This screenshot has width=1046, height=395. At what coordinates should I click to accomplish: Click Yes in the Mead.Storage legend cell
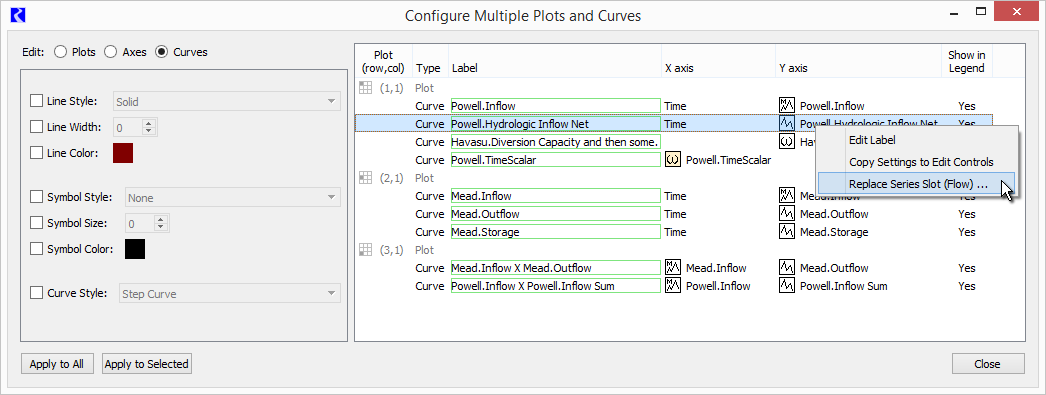(x=967, y=232)
